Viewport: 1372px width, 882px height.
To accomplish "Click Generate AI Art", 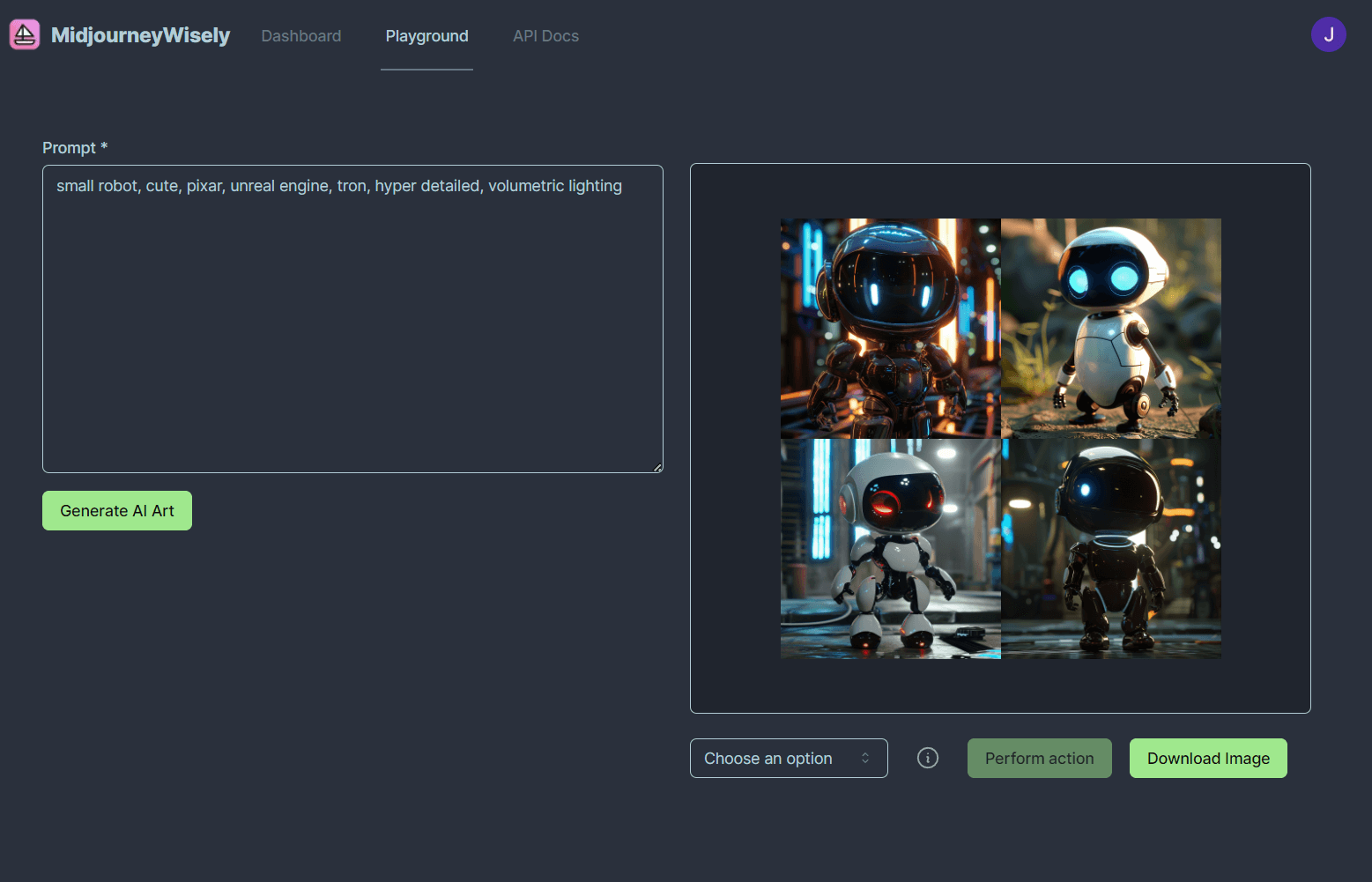I will pos(116,510).
